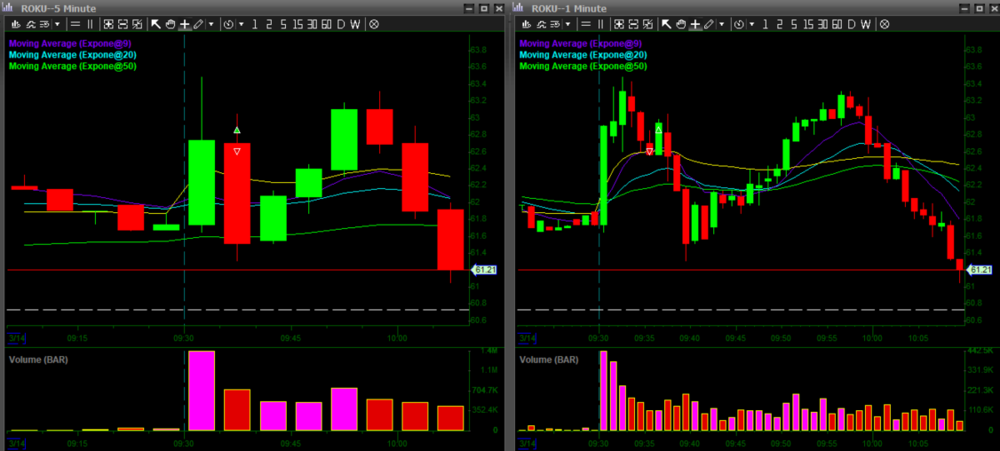The image size is (1000, 451).
Task: Click the purple Moving Average (Expone@9) label in 5 Minute chart
Action: tap(70, 44)
